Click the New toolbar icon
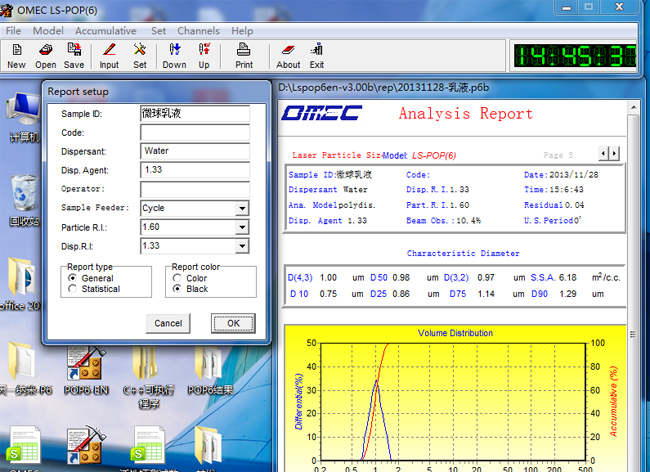 click(x=17, y=56)
